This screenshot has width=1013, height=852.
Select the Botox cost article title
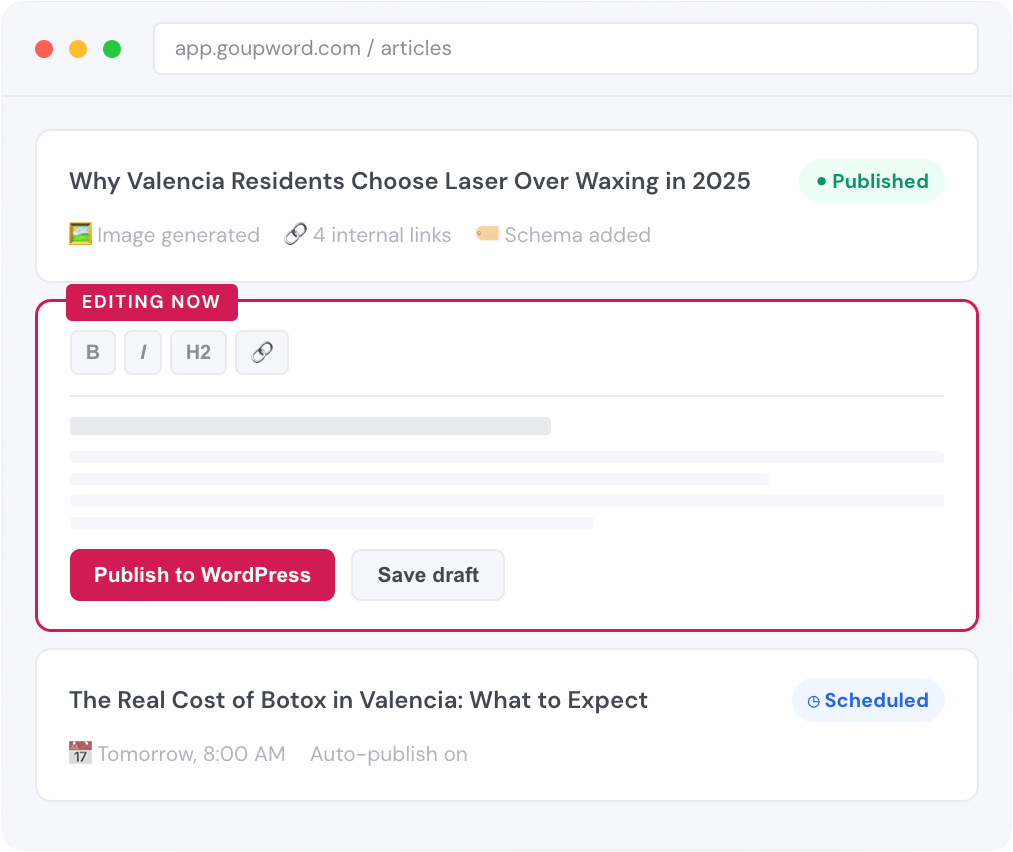(357, 700)
